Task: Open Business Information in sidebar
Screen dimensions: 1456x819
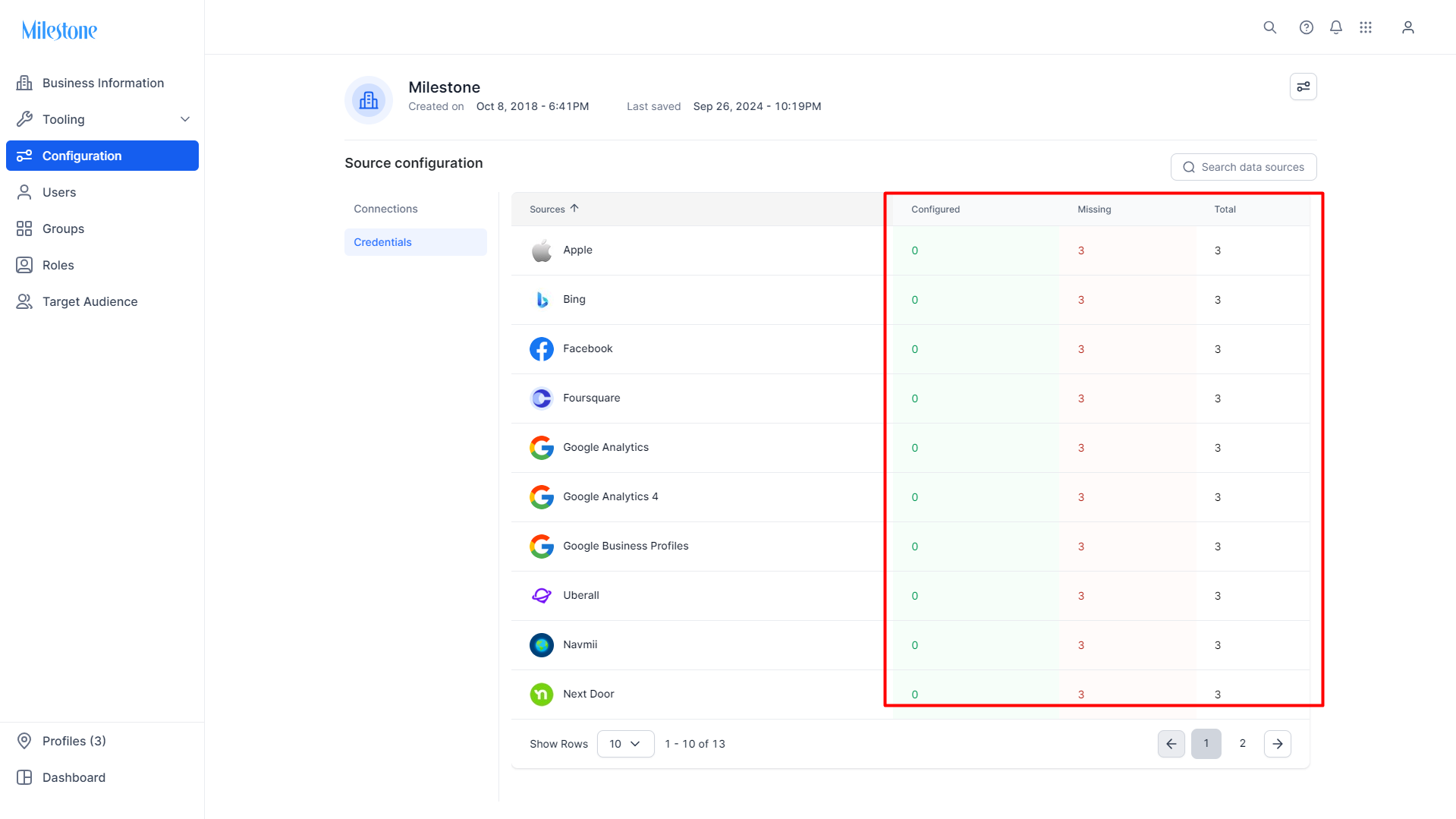Action: point(102,83)
